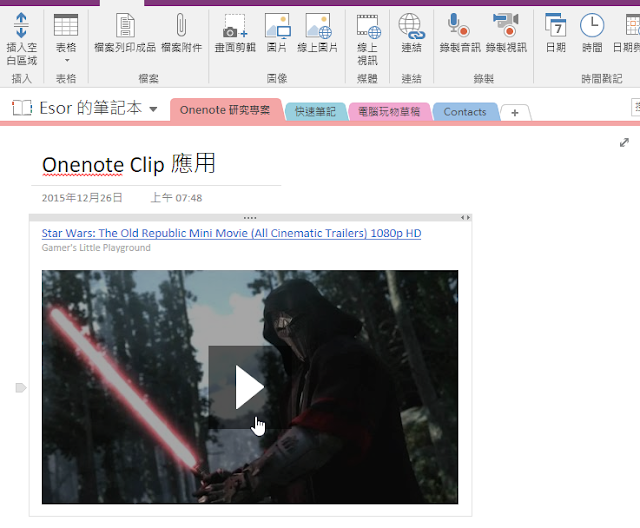Click the date 2015年12月26日

pos(82,198)
